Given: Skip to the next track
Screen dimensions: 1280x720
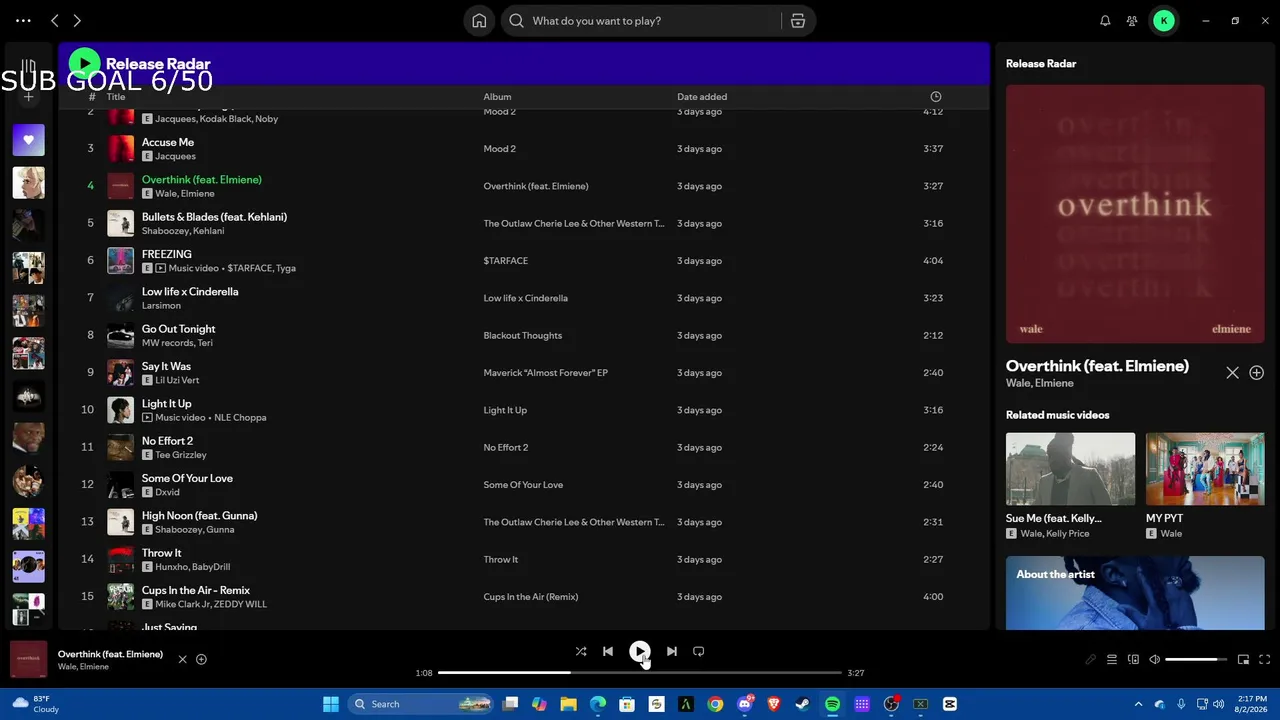Looking at the screenshot, I should 672,651.
